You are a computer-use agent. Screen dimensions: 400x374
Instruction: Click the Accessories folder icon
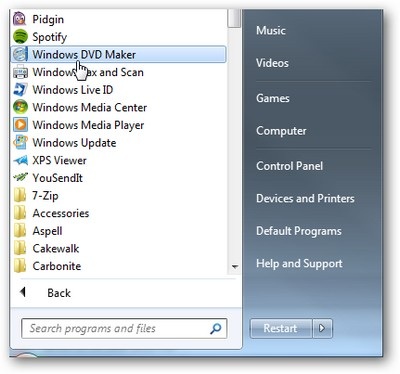click(20, 213)
